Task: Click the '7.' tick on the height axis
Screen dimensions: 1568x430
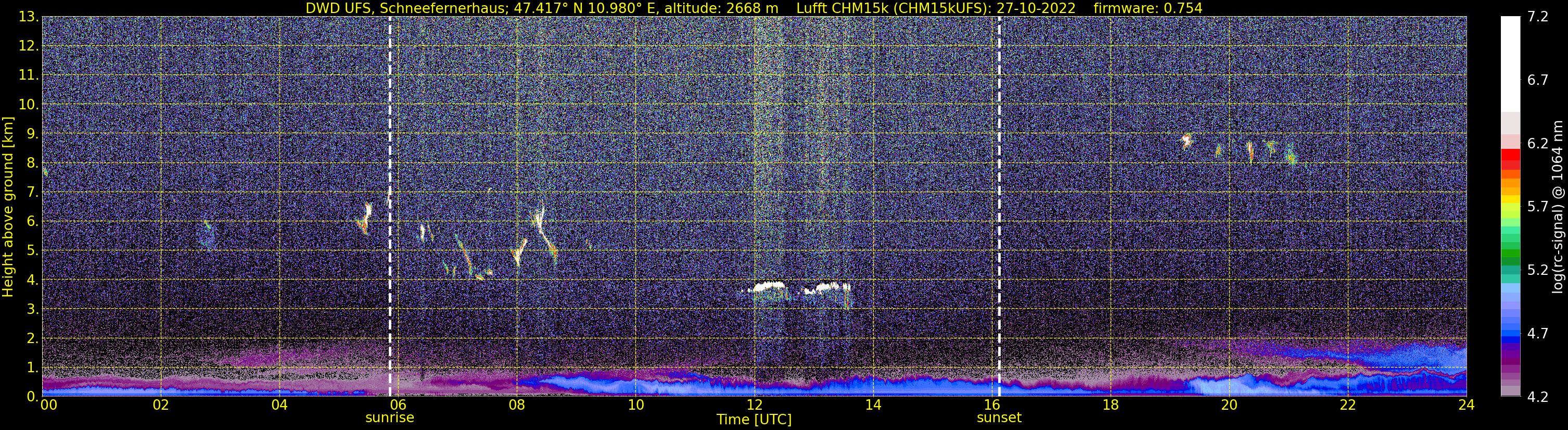Action: click(32, 192)
